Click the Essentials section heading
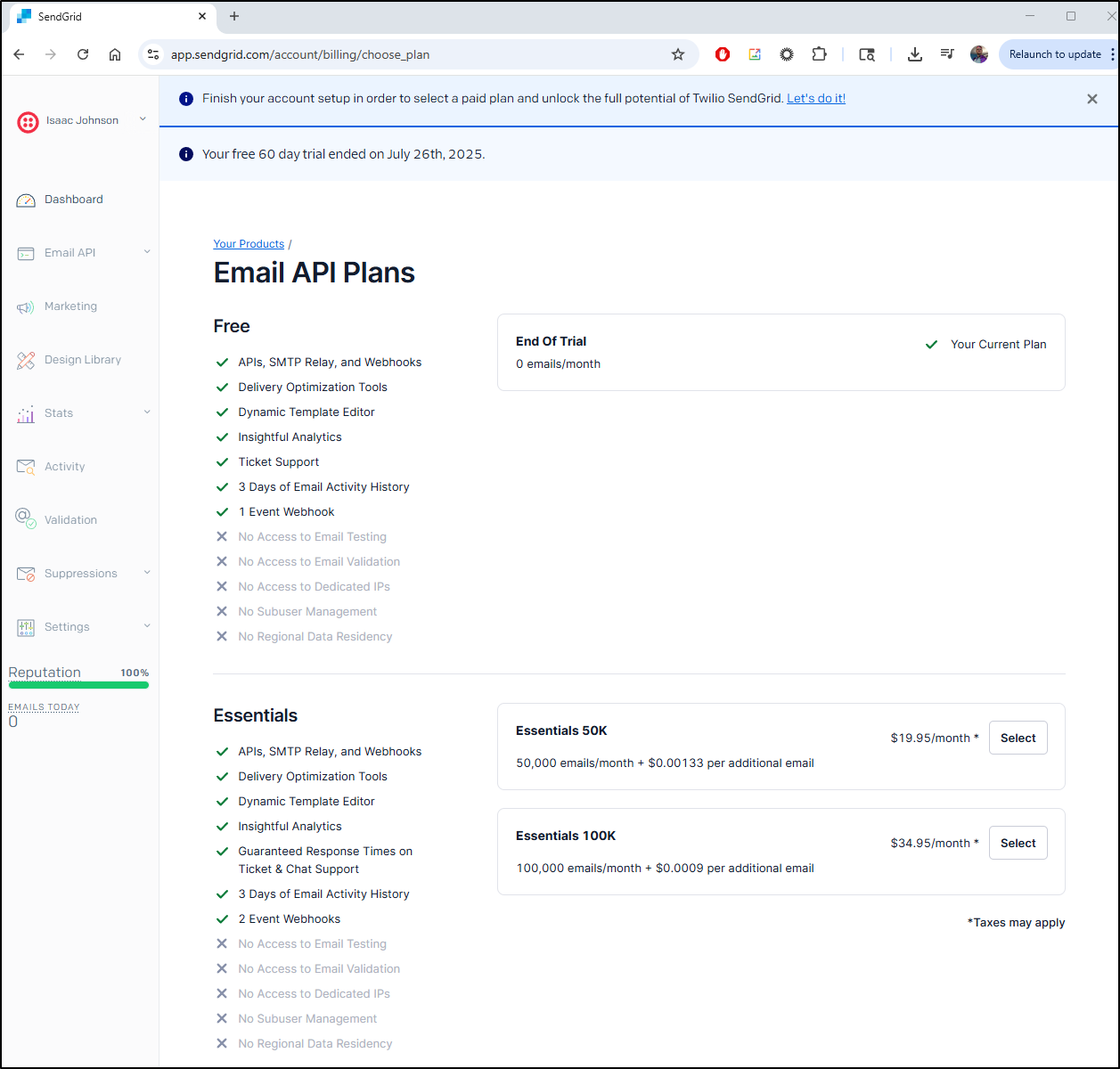The width and height of the screenshot is (1120, 1069). coord(255,715)
